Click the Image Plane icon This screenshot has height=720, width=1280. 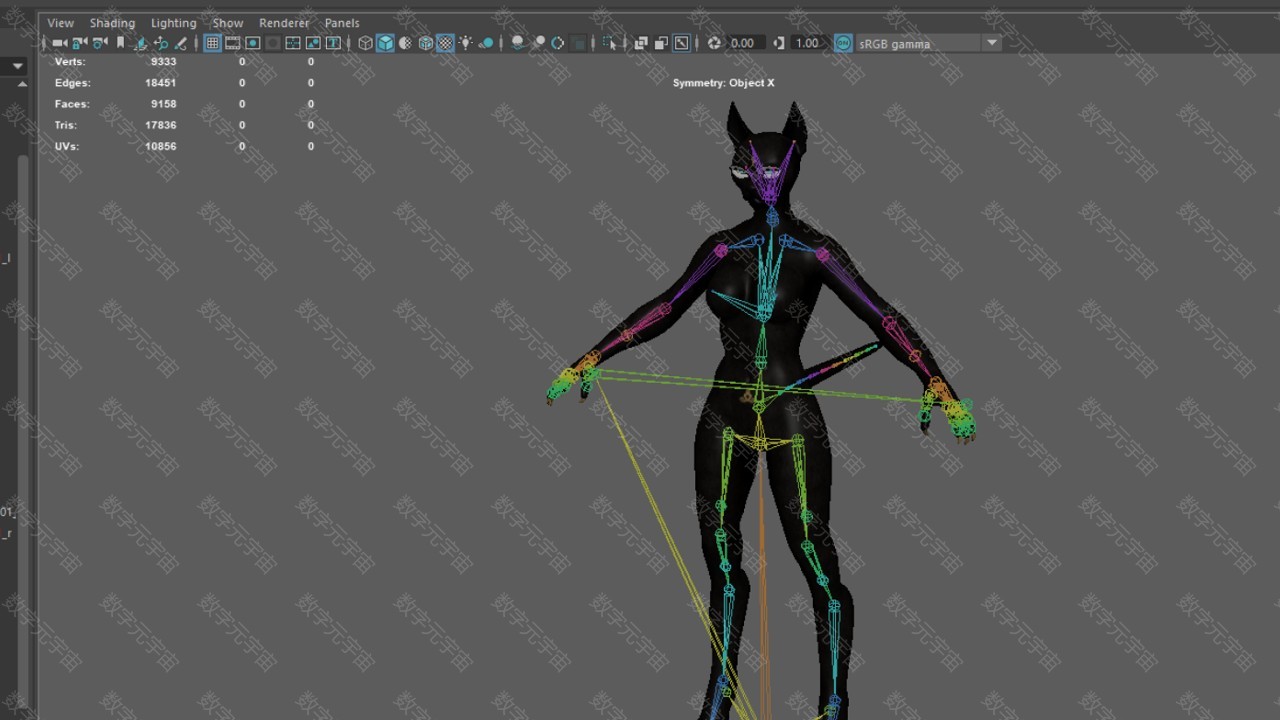click(x=141, y=43)
